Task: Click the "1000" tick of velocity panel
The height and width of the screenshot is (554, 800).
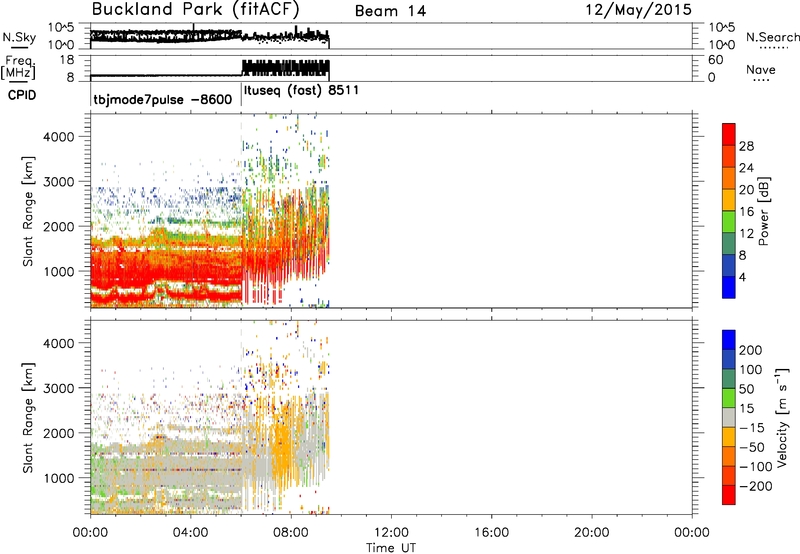Action: point(58,478)
